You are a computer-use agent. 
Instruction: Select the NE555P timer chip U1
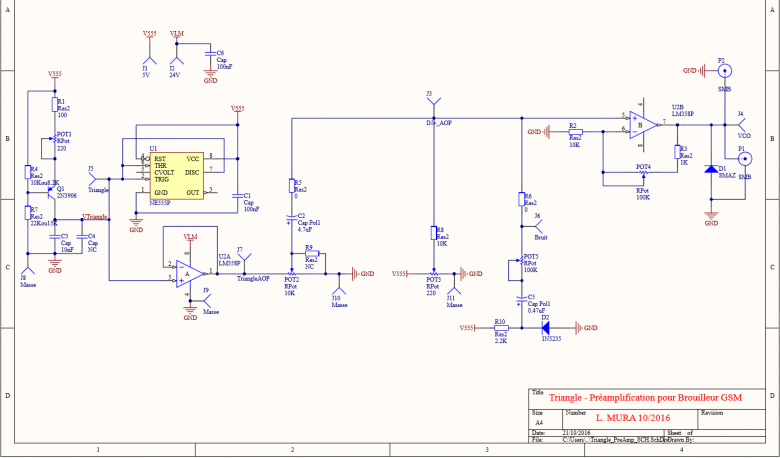177,176
